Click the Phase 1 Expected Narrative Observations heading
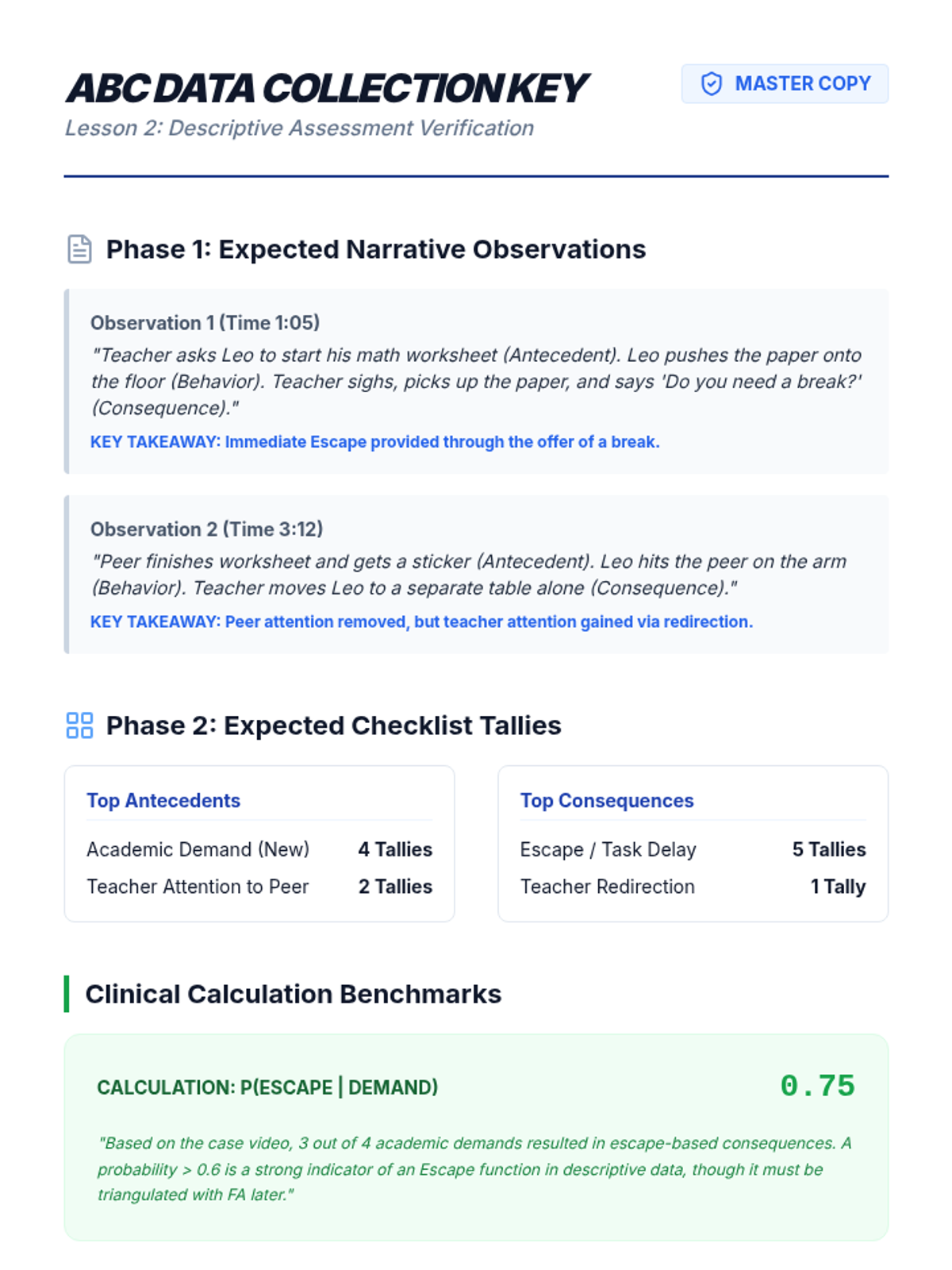952x1270 pixels. [375, 249]
